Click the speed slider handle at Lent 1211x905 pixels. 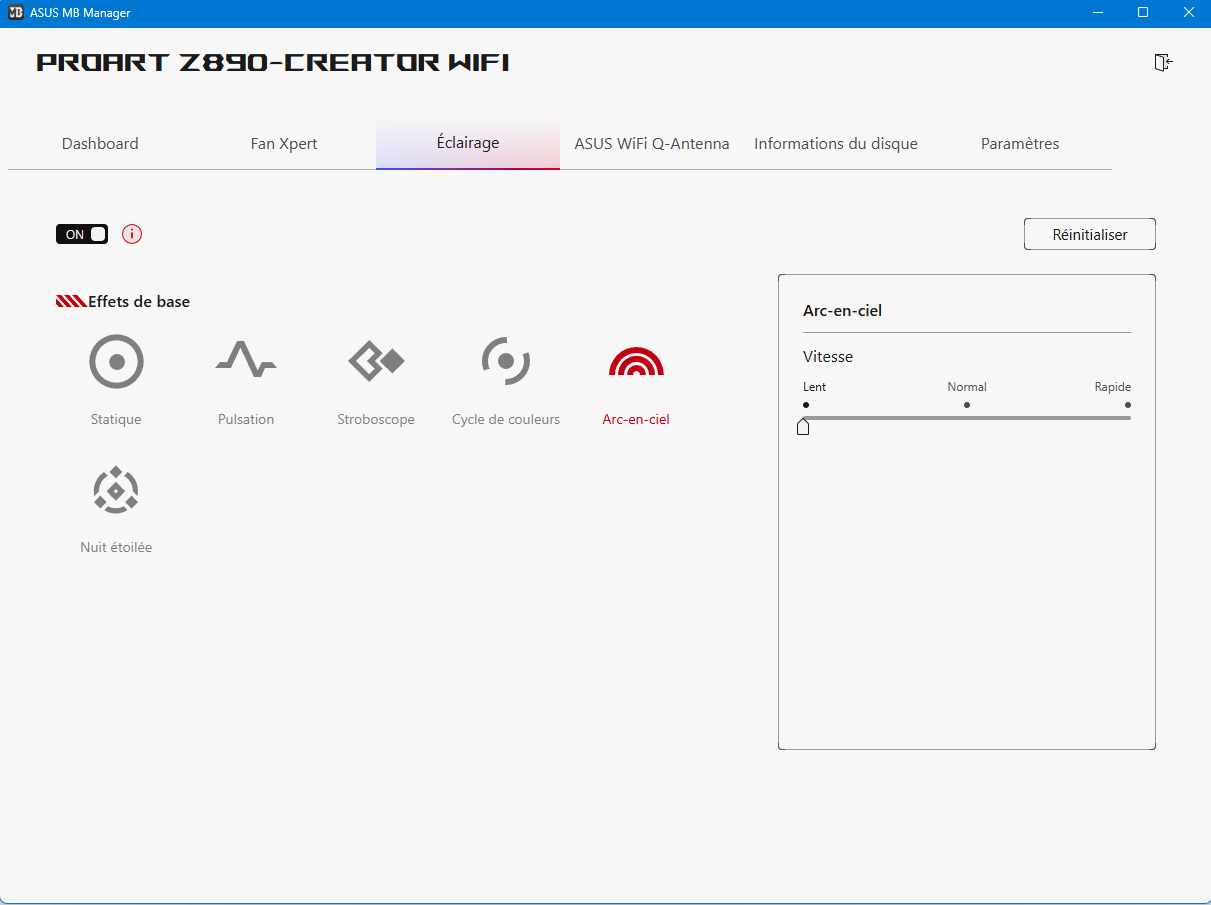803,426
